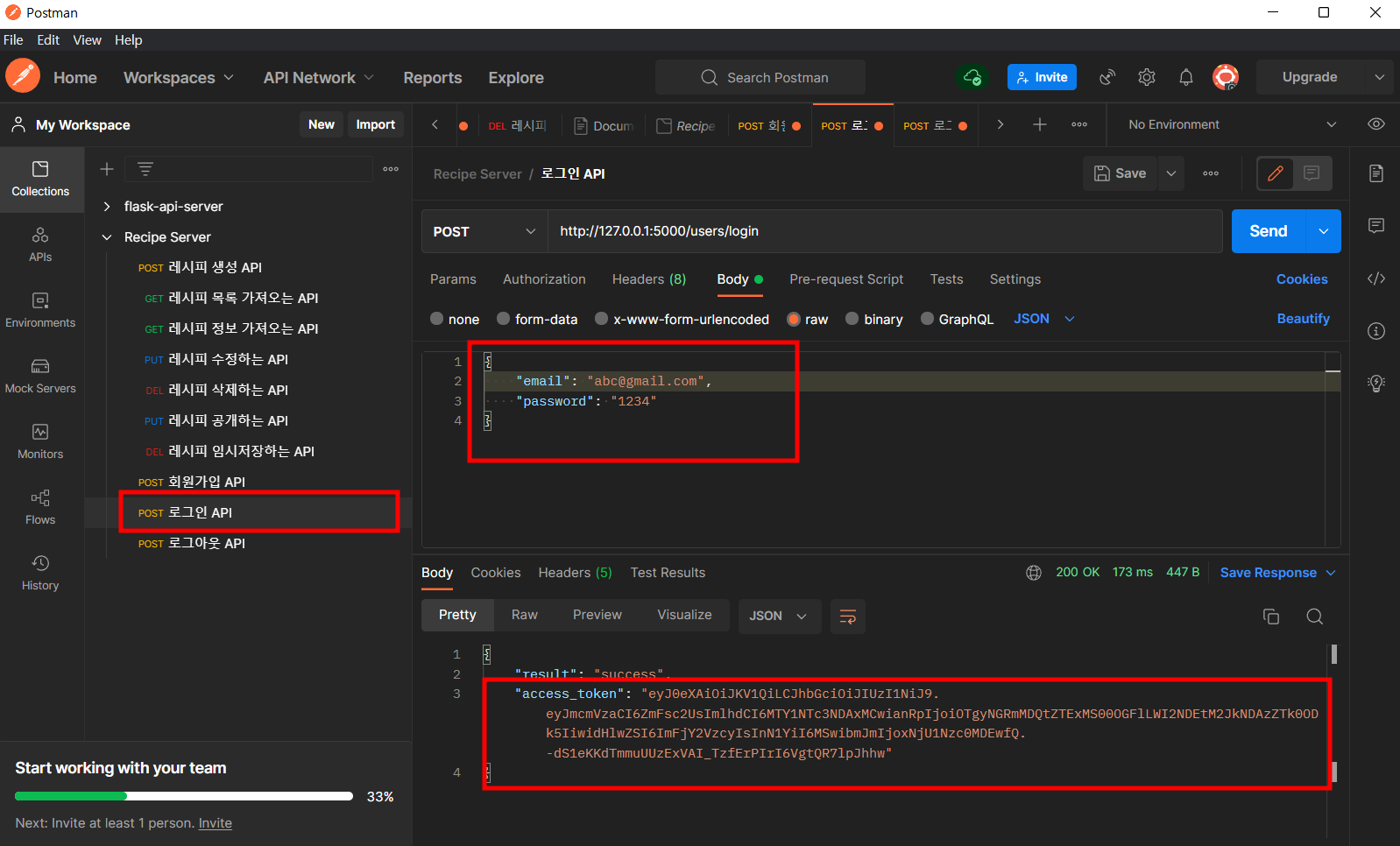The height and width of the screenshot is (846, 1400).
Task: Open the View menu
Action: [x=87, y=40]
